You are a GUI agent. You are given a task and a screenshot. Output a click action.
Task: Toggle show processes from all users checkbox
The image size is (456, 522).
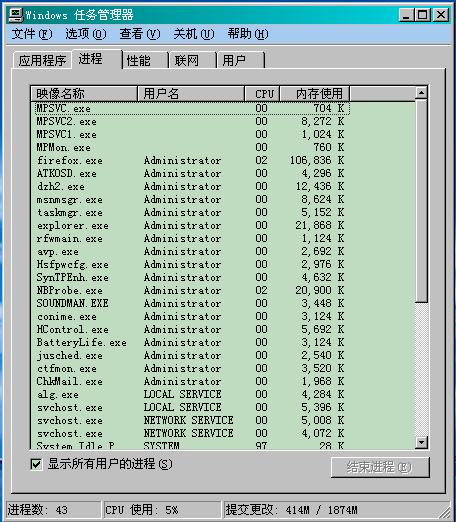pos(36,464)
